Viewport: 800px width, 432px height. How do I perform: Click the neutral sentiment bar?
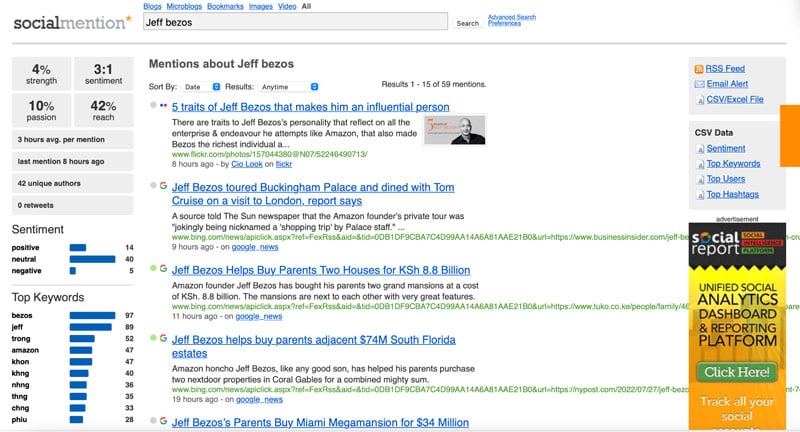pos(92,259)
